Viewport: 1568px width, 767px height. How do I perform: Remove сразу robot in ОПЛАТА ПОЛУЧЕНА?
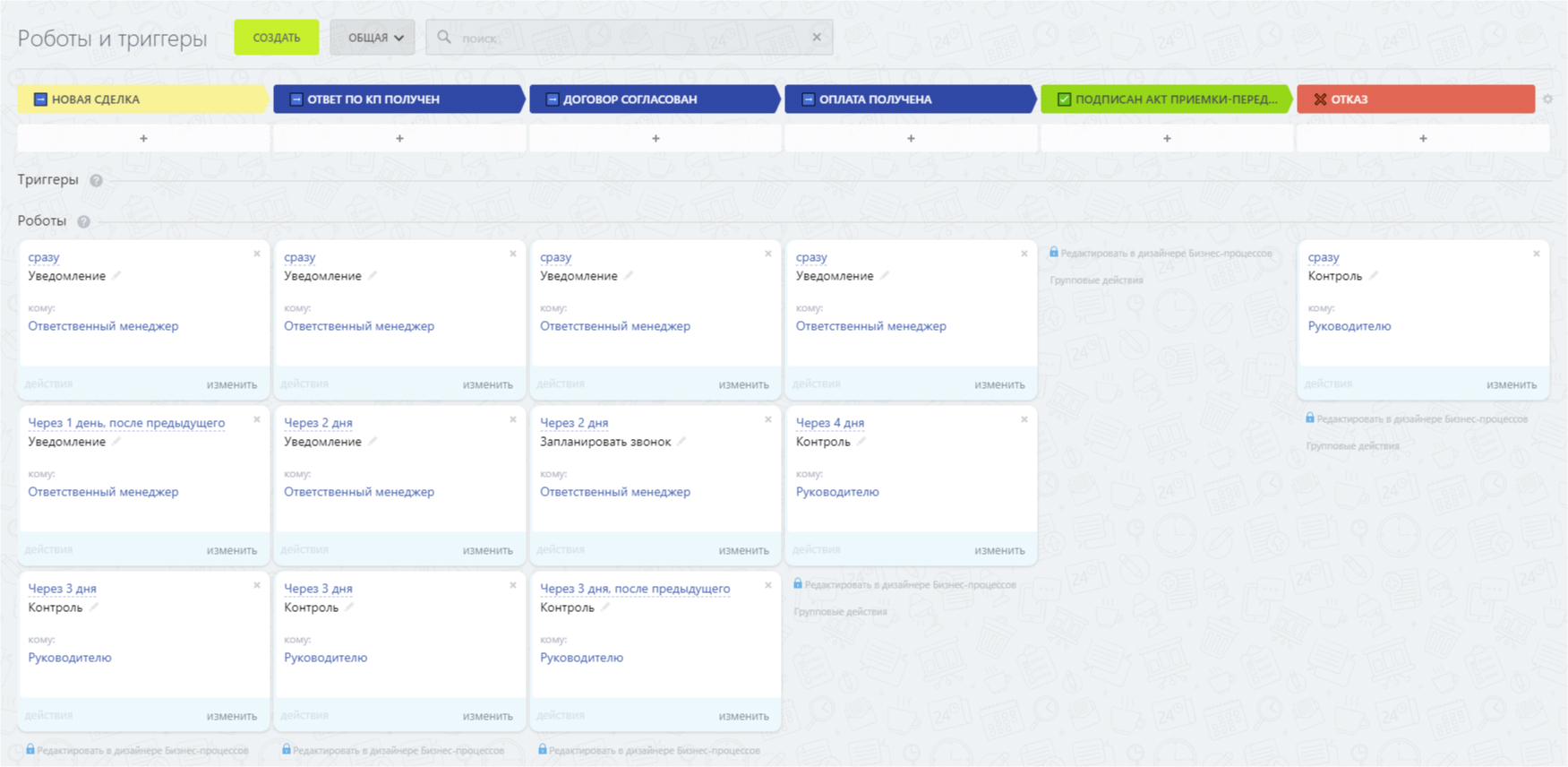[1024, 254]
